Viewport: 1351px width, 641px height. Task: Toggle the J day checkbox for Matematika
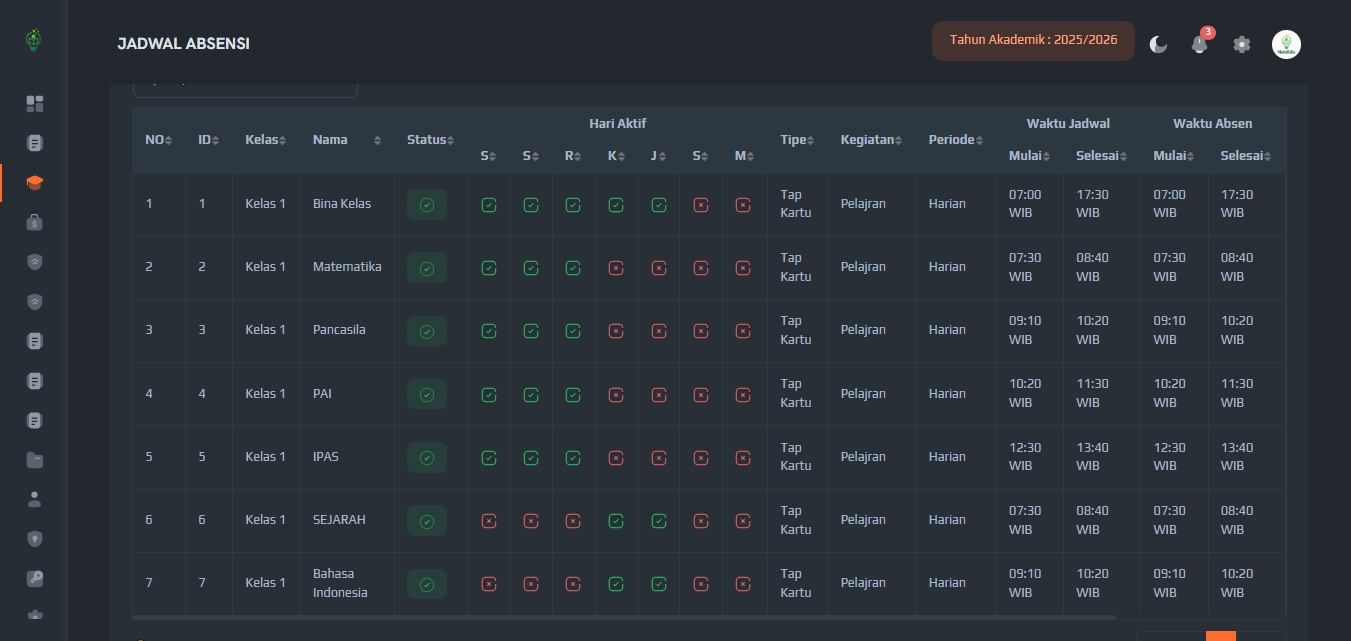coord(658,268)
